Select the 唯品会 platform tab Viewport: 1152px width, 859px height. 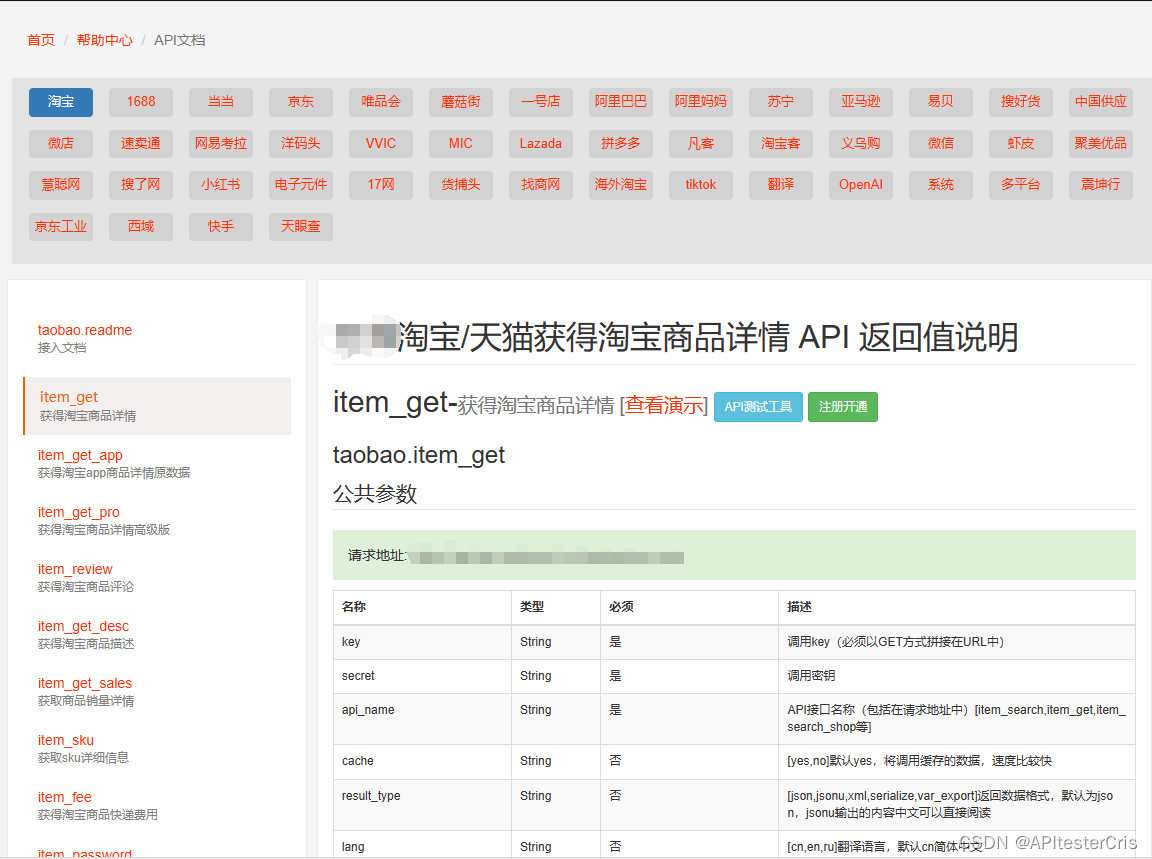(381, 102)
